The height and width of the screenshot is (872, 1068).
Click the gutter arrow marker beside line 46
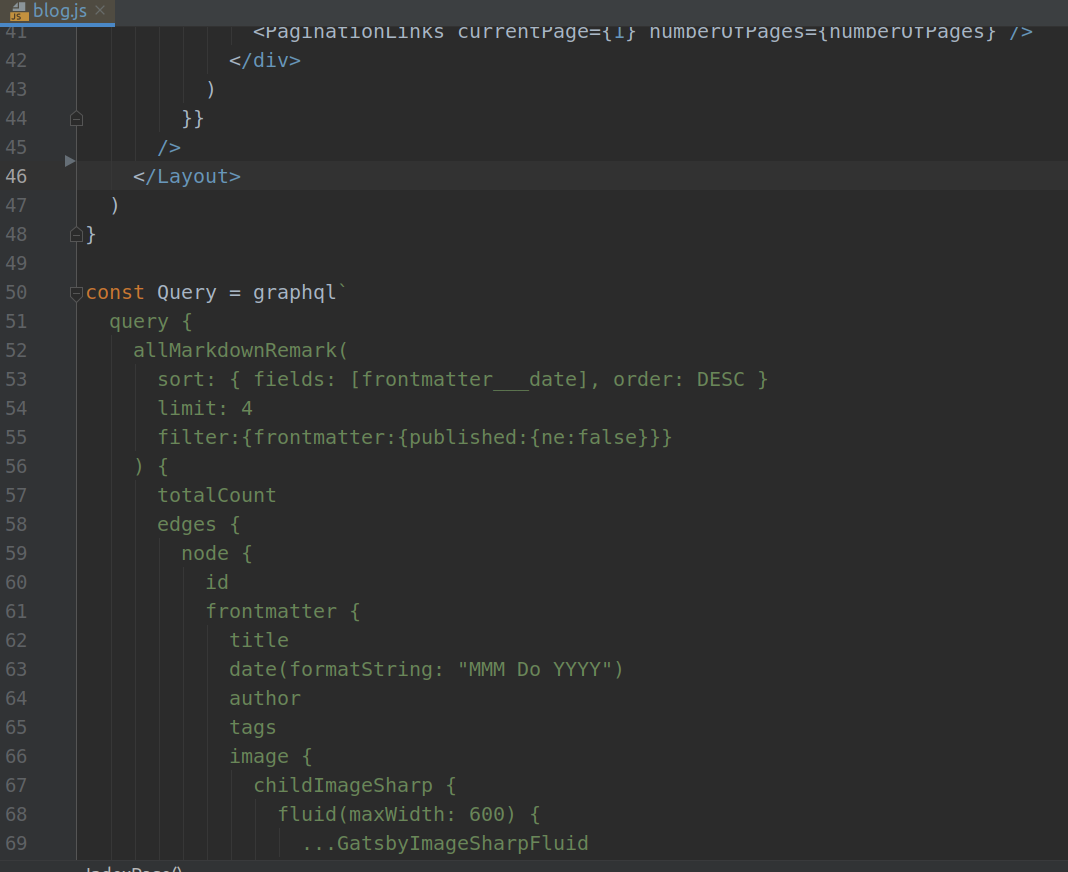[x=69, y=161]
